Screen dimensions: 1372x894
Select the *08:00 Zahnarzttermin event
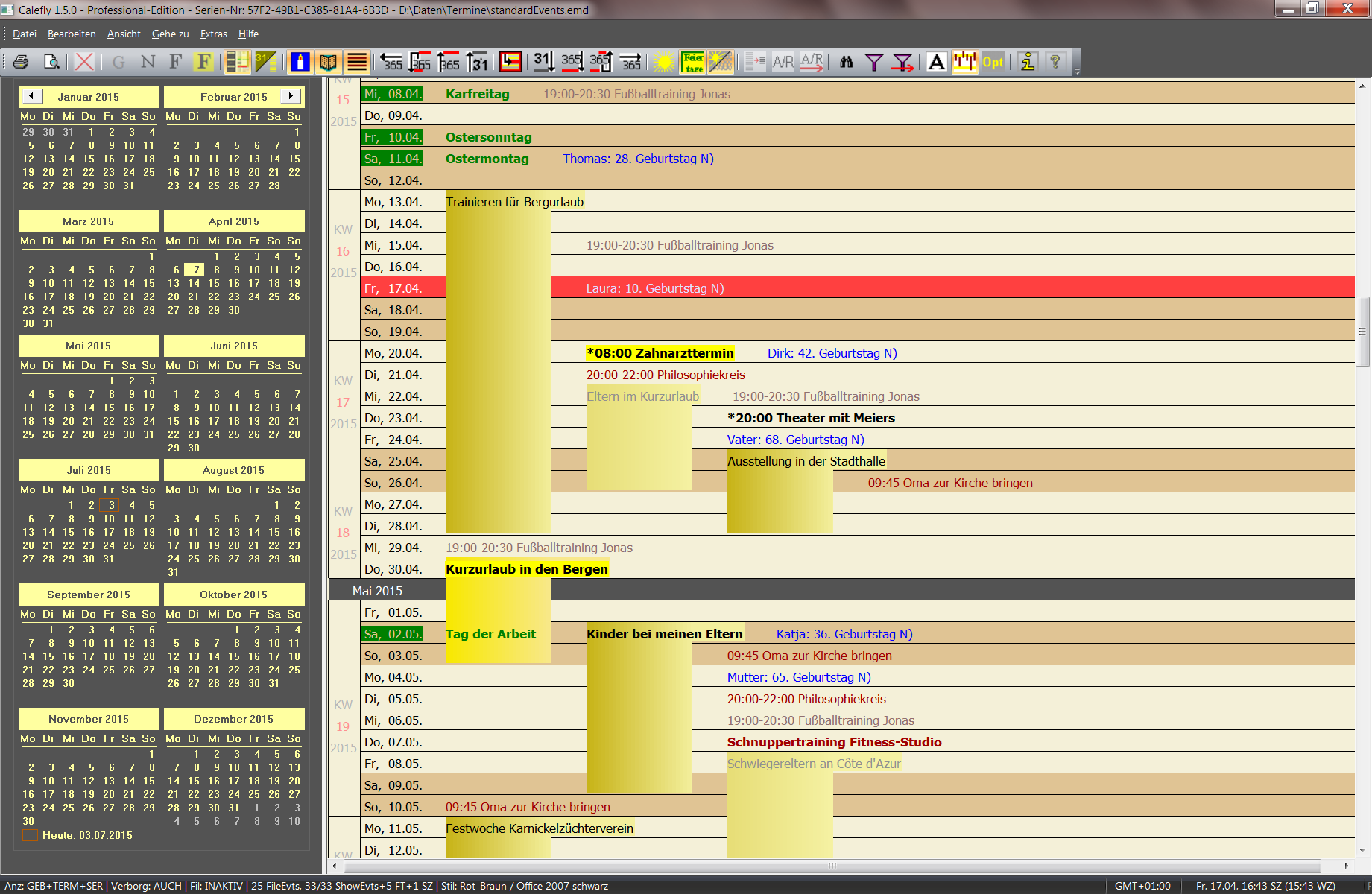click(660, 353)
